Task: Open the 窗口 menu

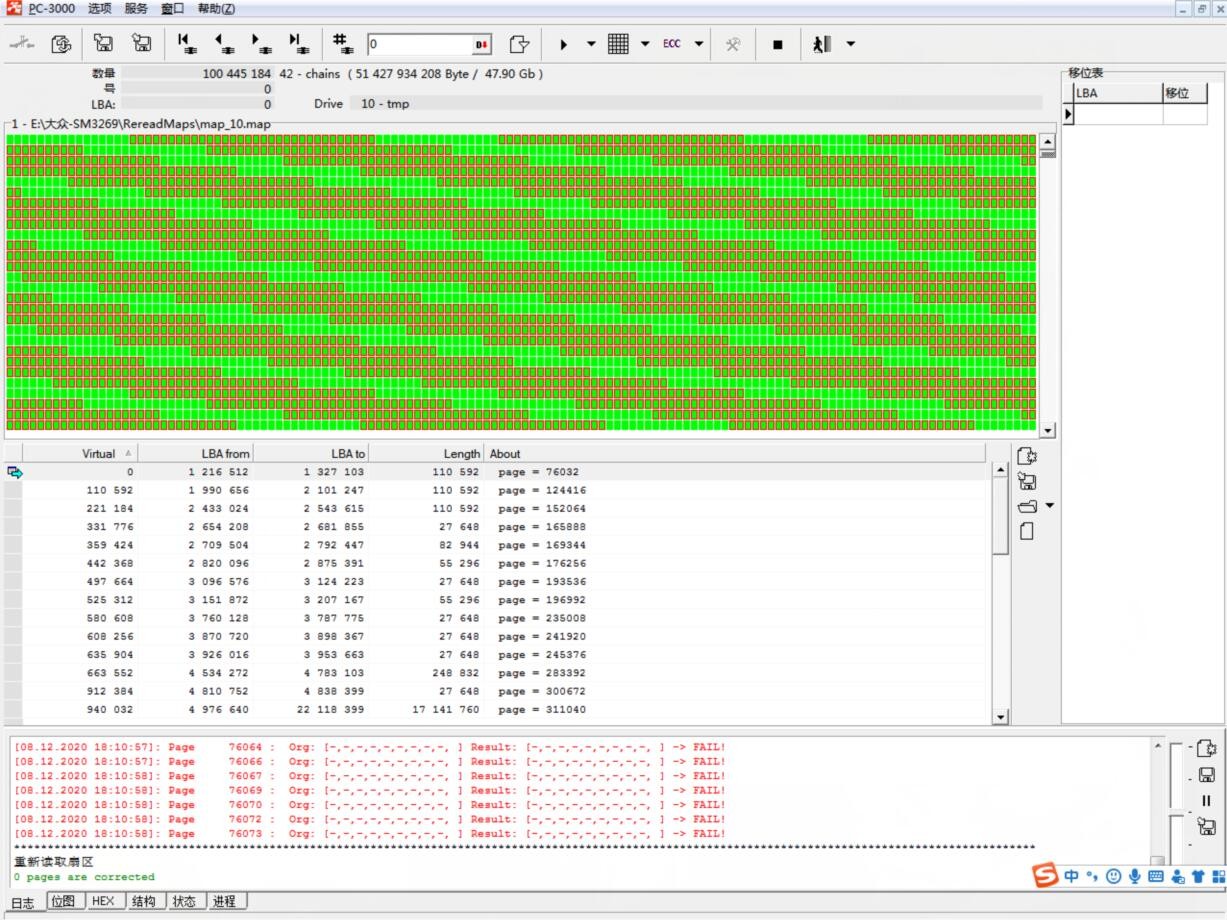Action: point(173,8)
